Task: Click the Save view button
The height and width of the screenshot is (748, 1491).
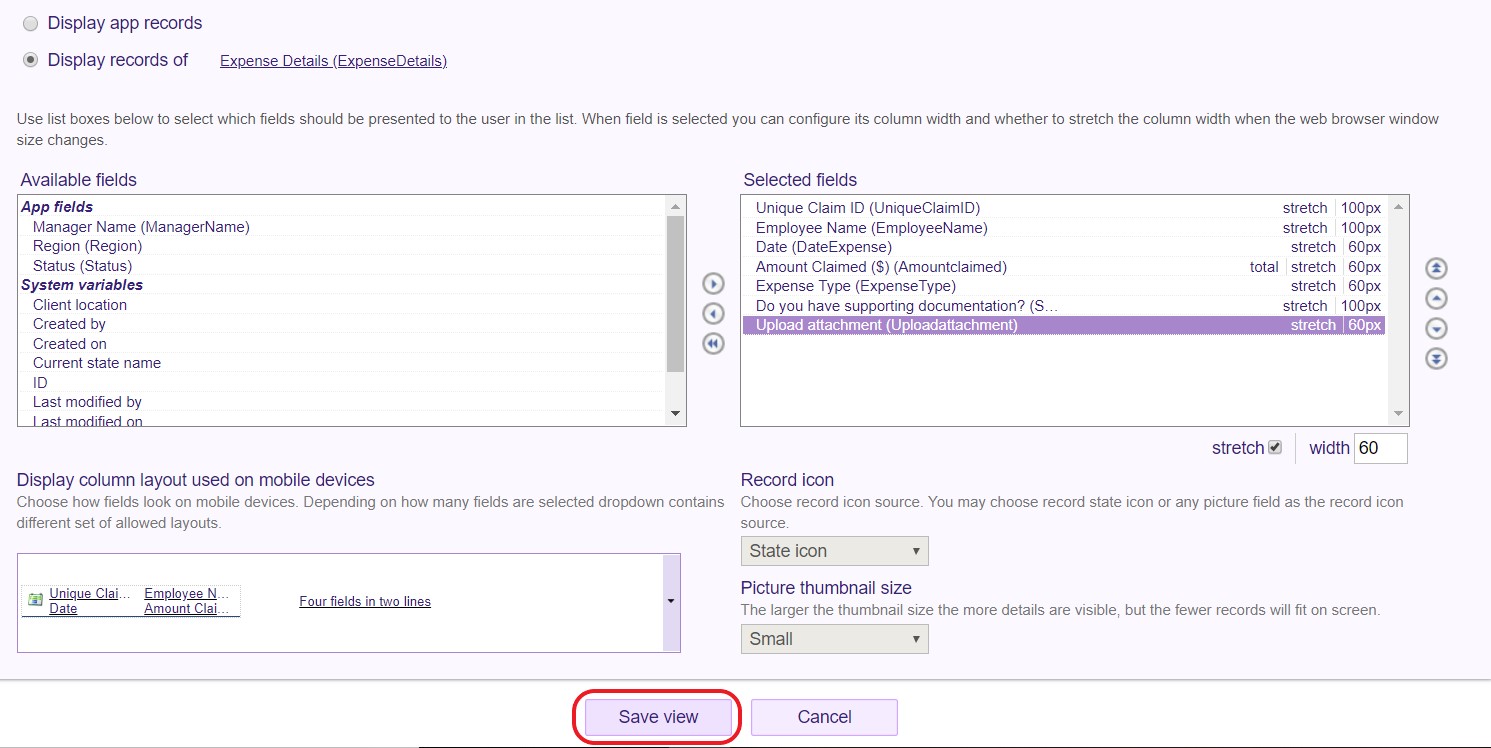Action: (x=658, y=717)
